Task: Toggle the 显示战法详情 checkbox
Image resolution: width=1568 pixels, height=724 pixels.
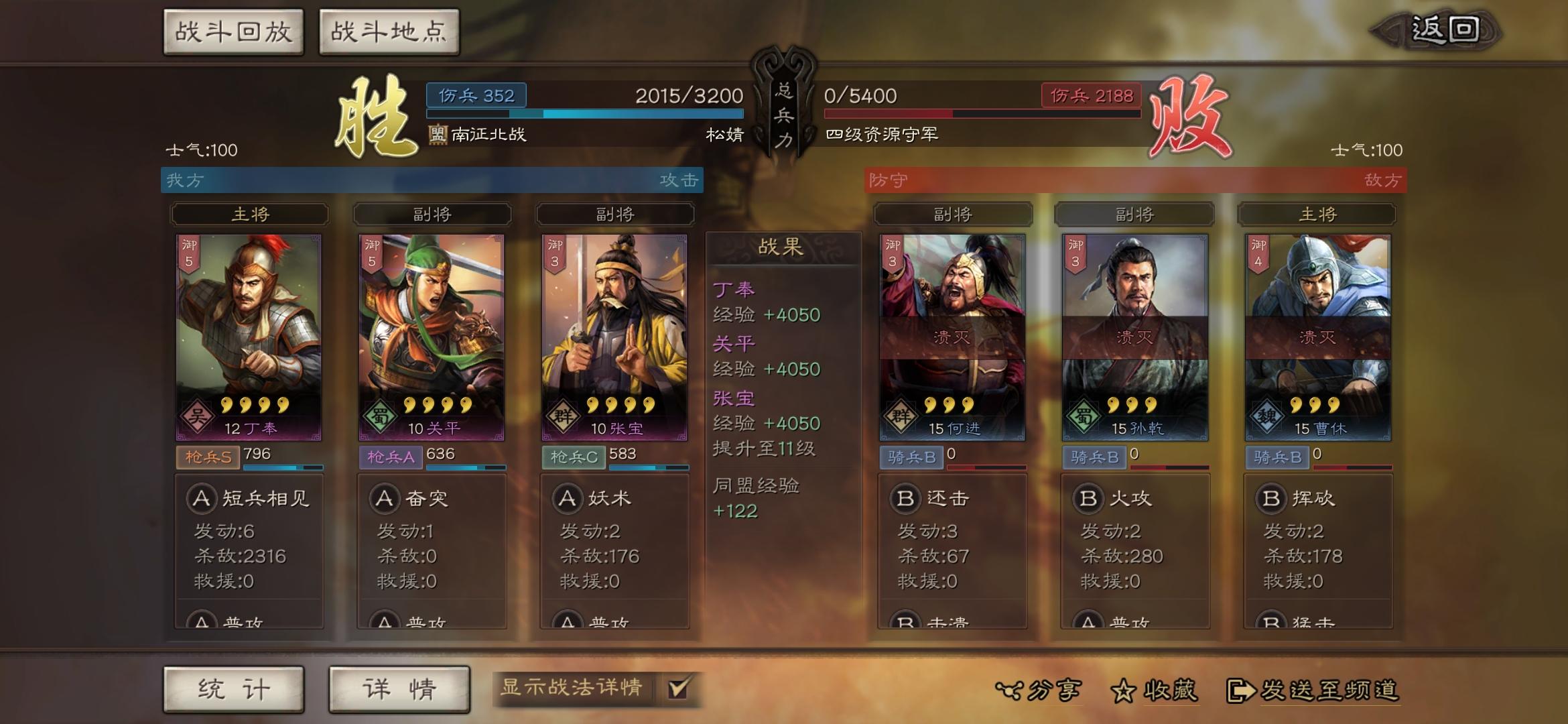Action: pos(678,688)
